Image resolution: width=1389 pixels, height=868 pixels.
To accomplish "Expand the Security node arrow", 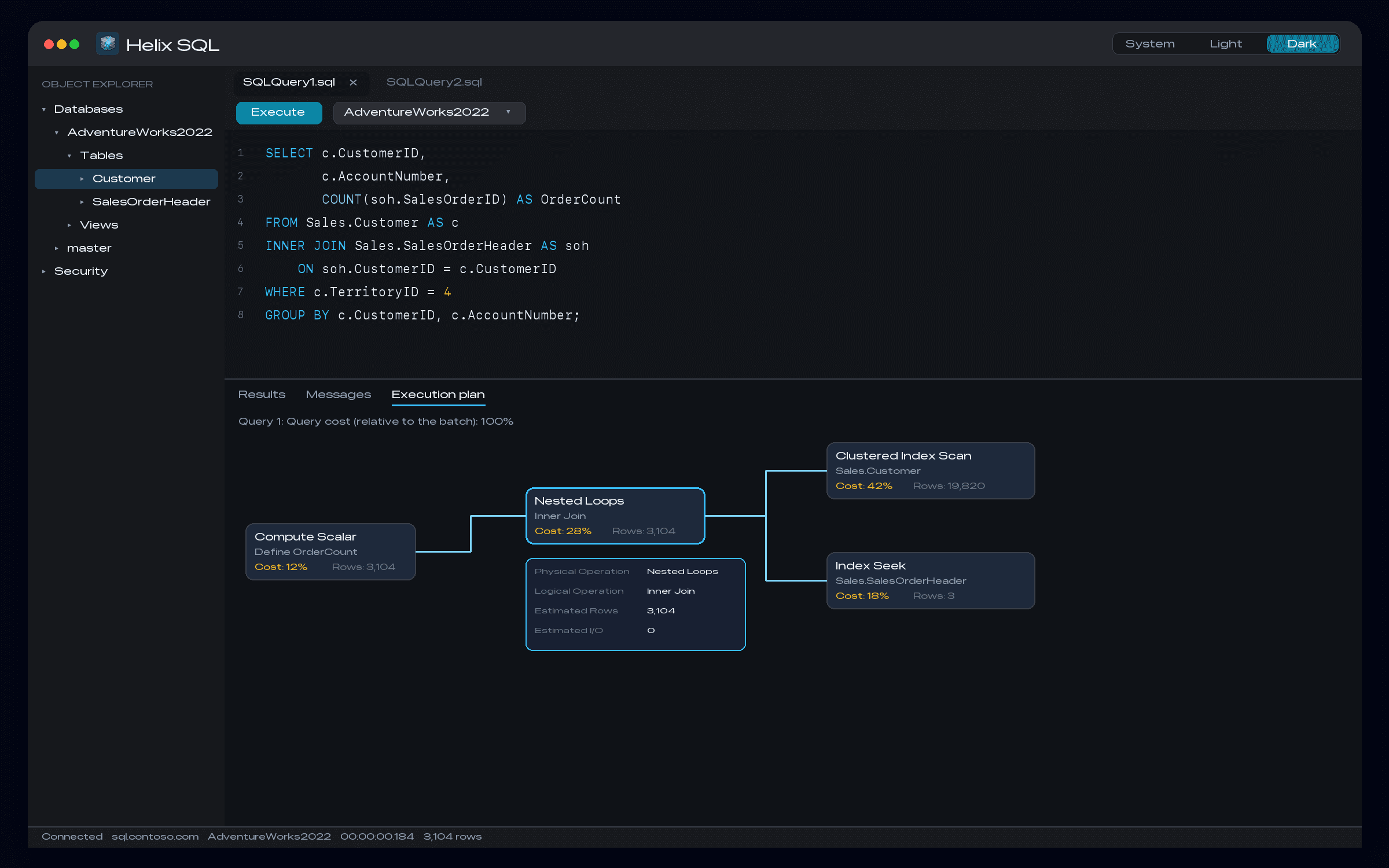I will (x=44, y=271).
